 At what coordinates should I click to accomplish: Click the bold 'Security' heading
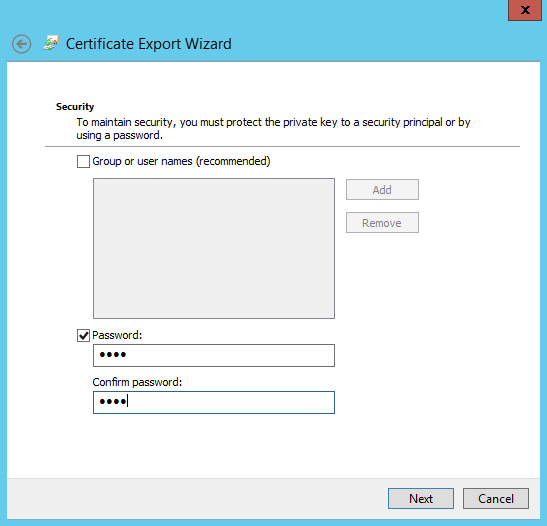(x=75, y=107)
